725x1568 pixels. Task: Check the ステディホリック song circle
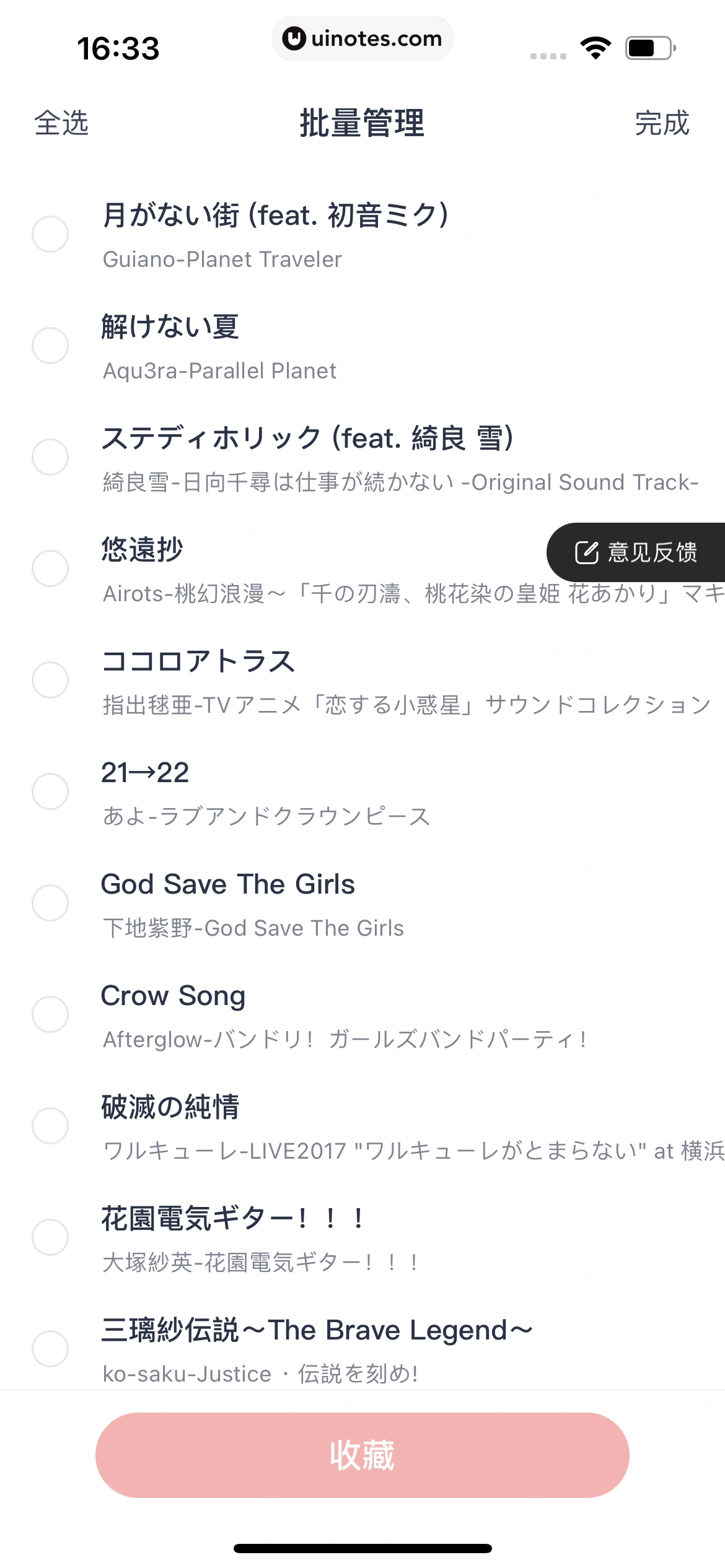(50, 457)
